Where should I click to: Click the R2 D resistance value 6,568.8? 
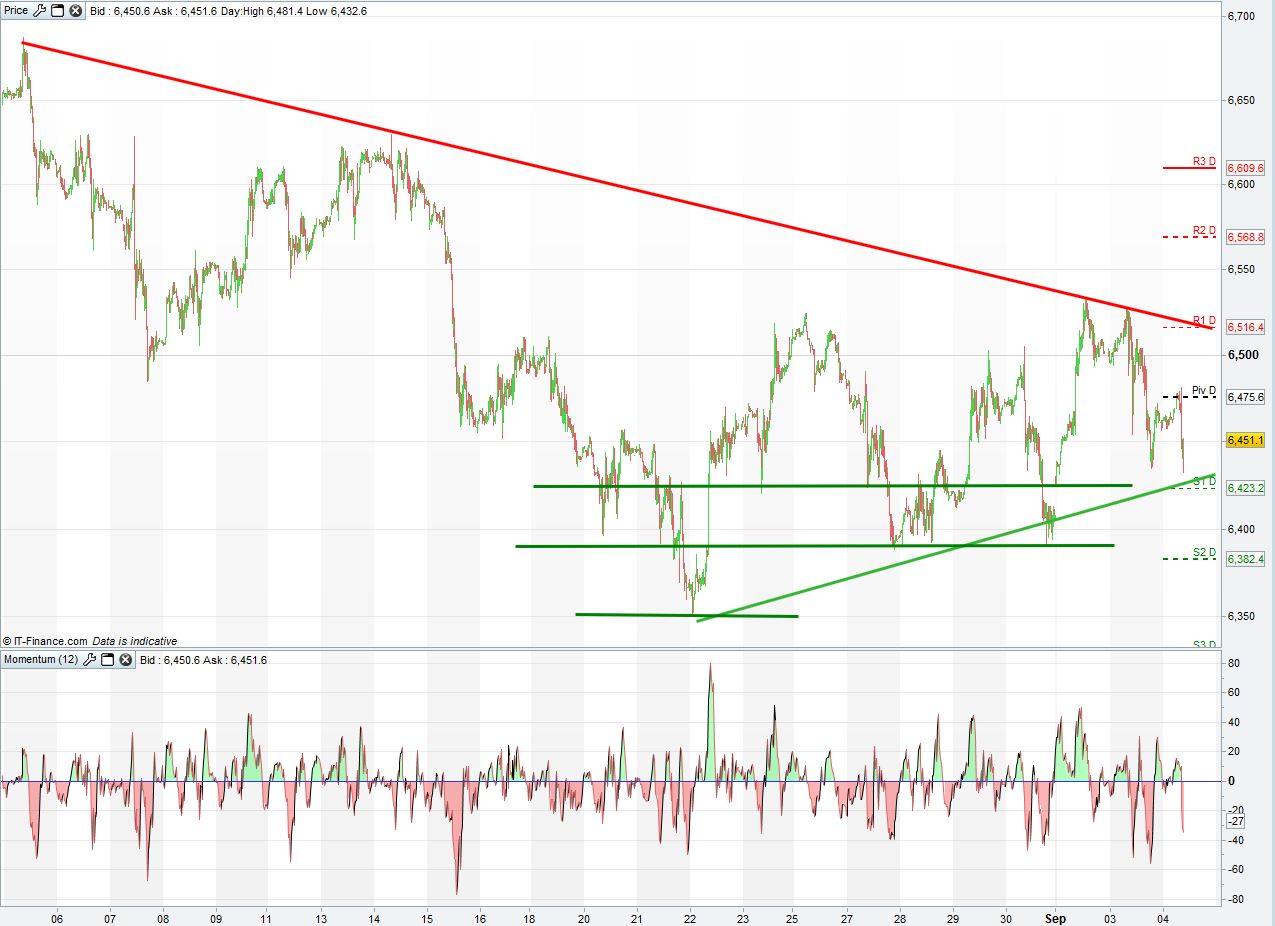(x=1245, y=238)
